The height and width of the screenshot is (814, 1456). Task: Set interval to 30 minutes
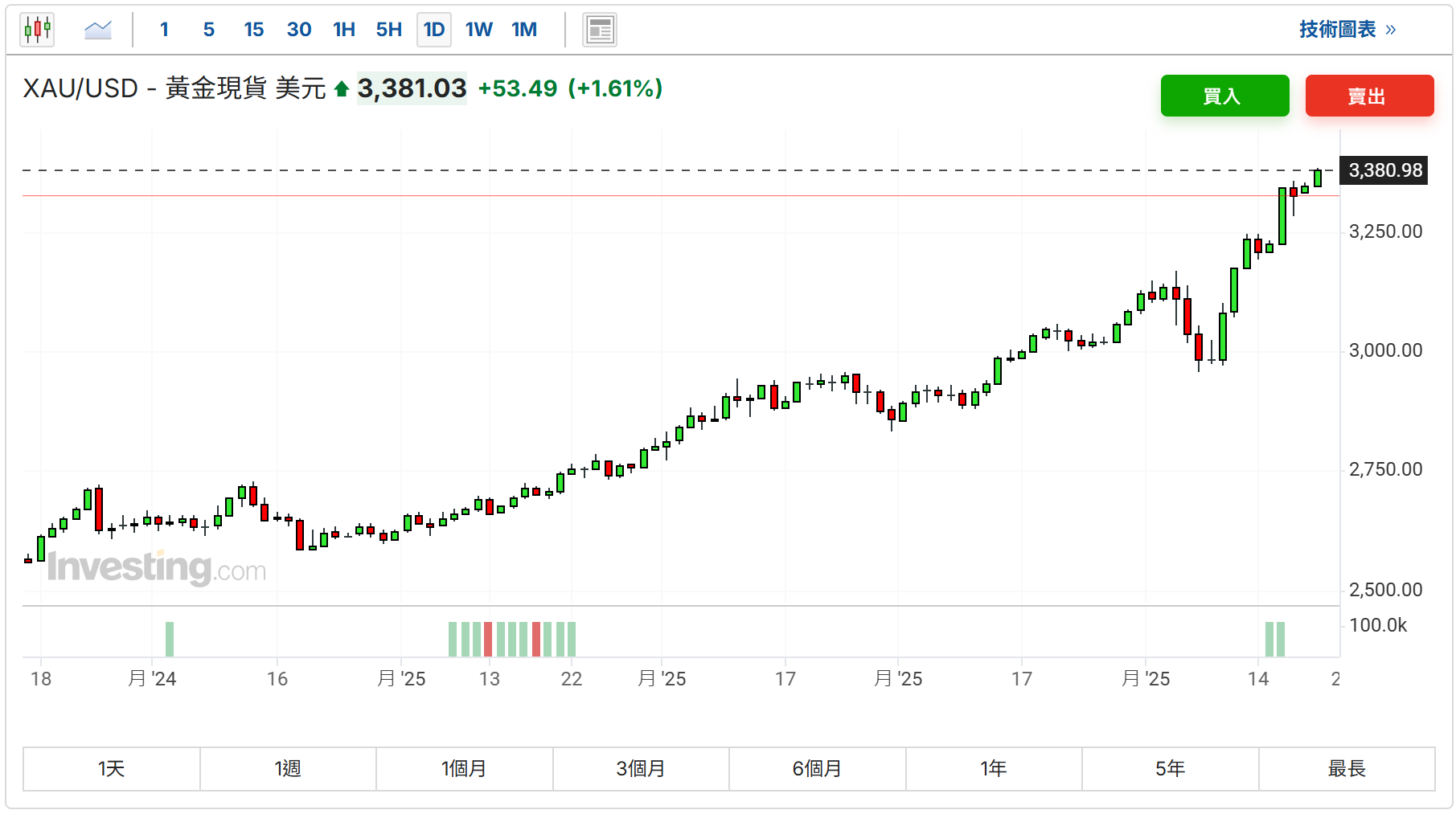299,30
